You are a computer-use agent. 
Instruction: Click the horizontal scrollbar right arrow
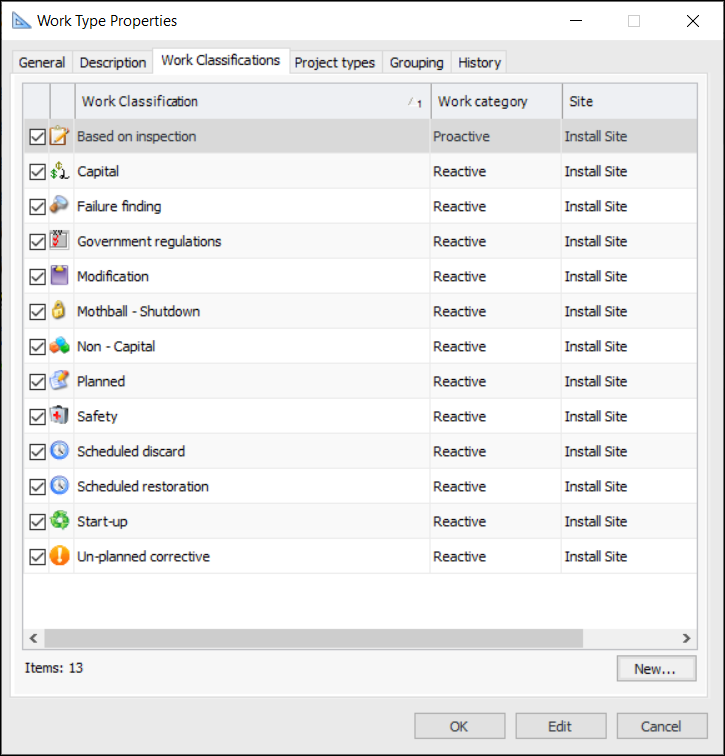687,638
